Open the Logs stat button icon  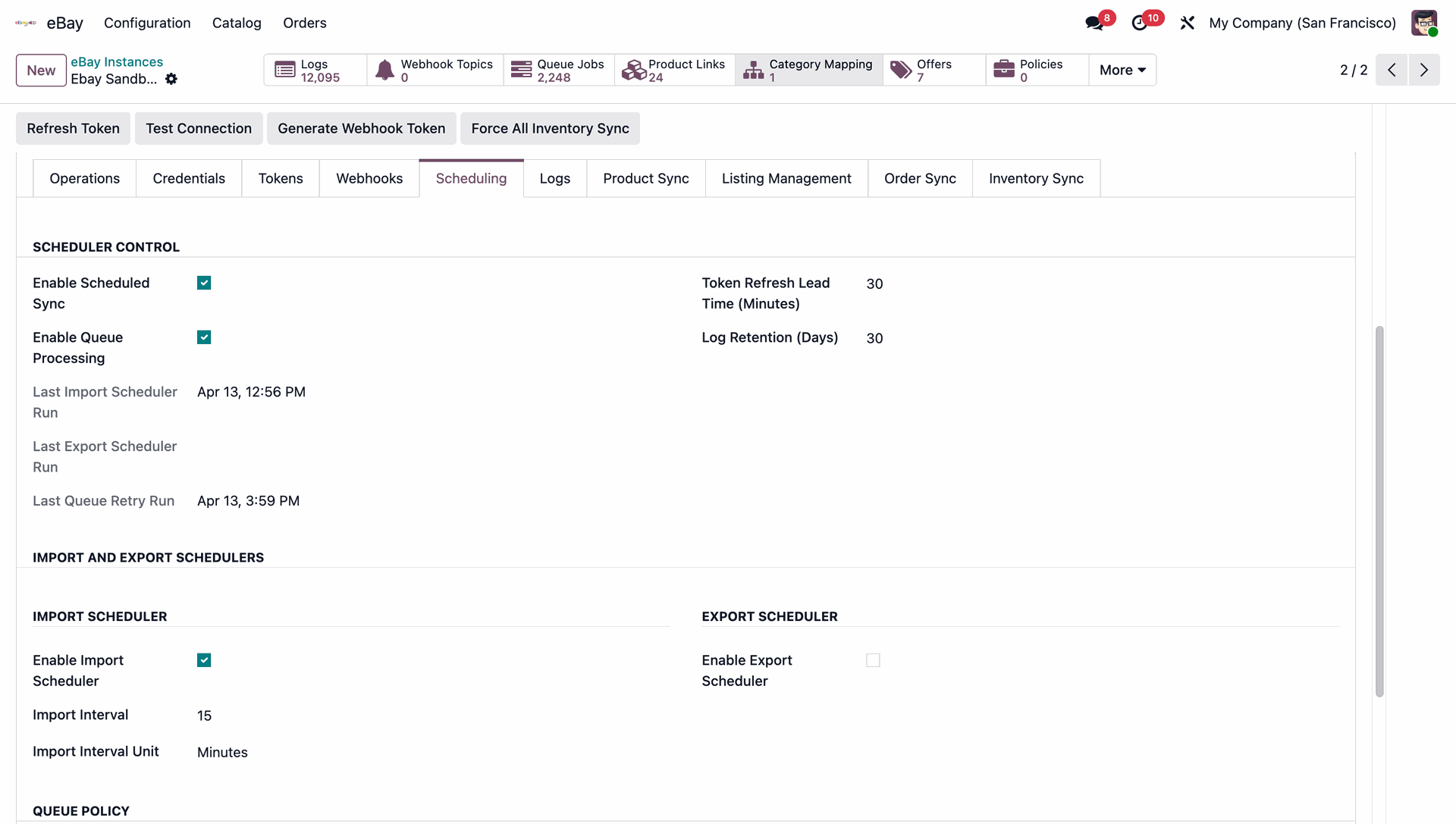point(285,70)
